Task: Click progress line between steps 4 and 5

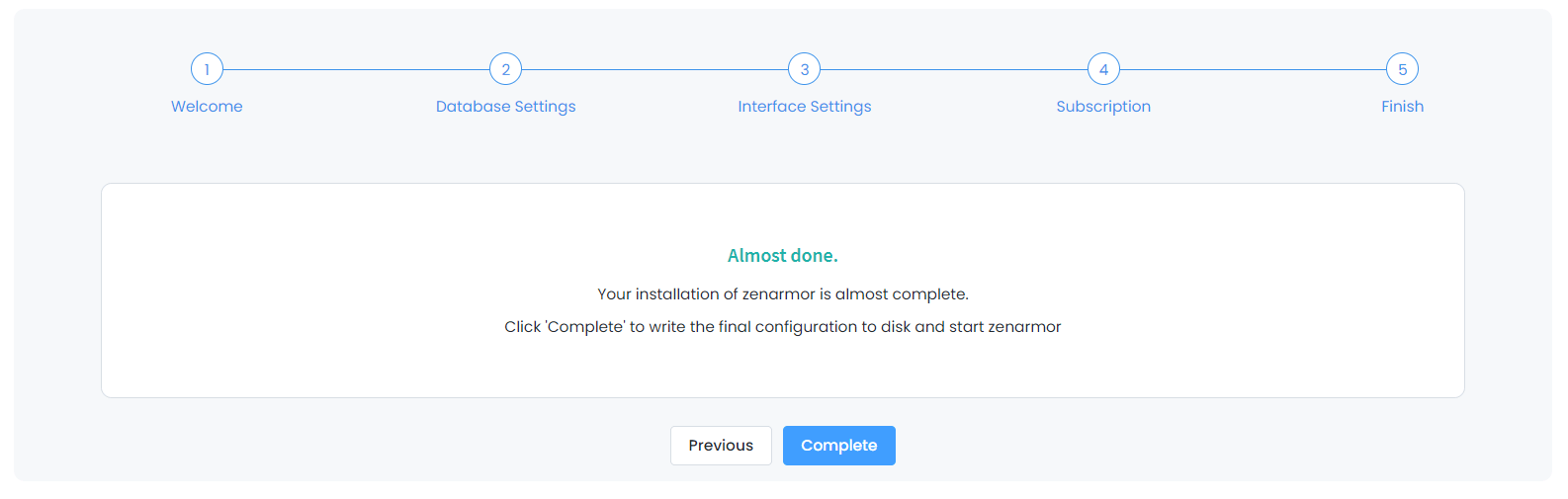Action: tap(1253, 69)
